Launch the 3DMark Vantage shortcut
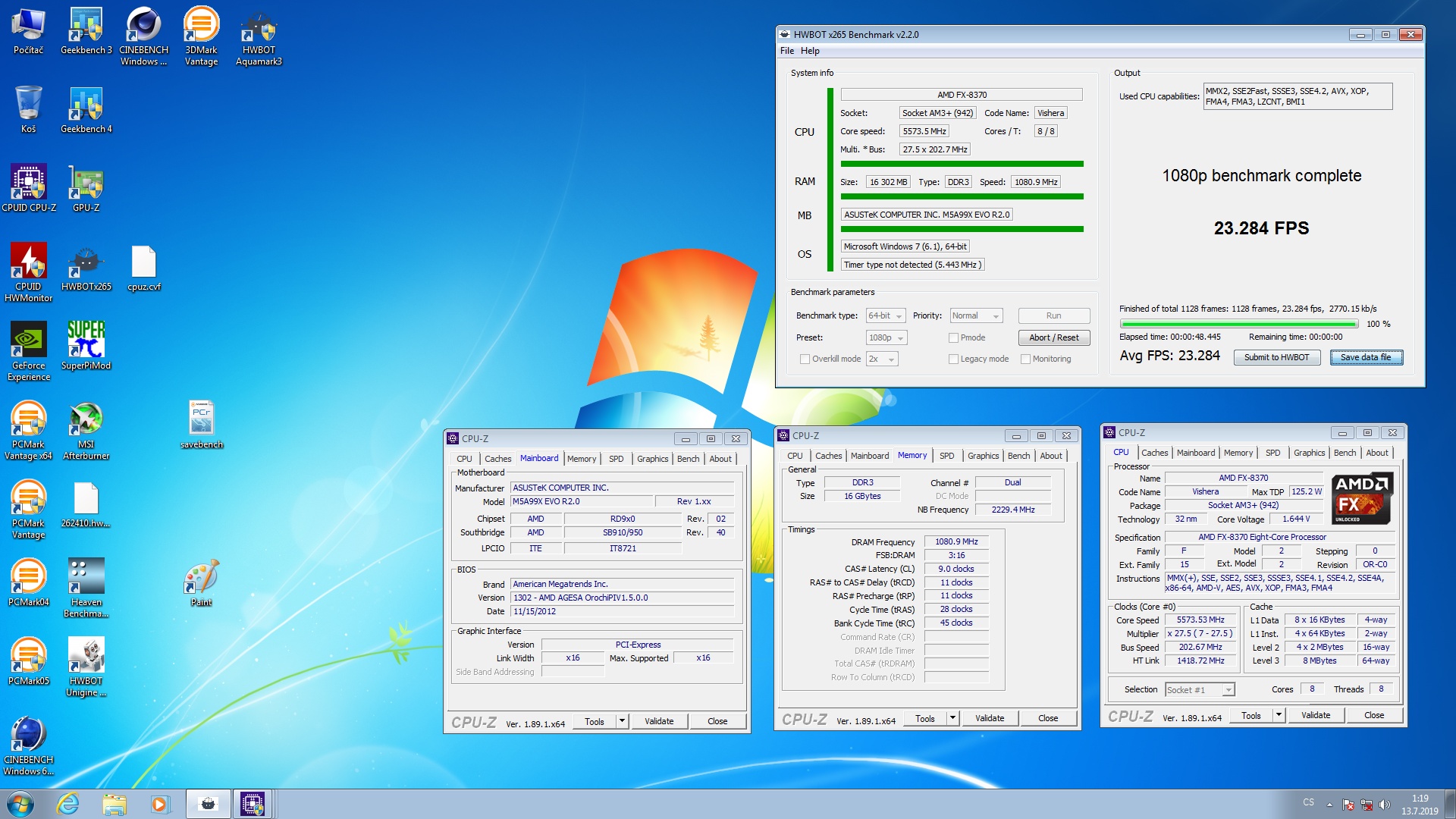The height and width of the screenshot is (819, 1456). [x=201, y=36]
